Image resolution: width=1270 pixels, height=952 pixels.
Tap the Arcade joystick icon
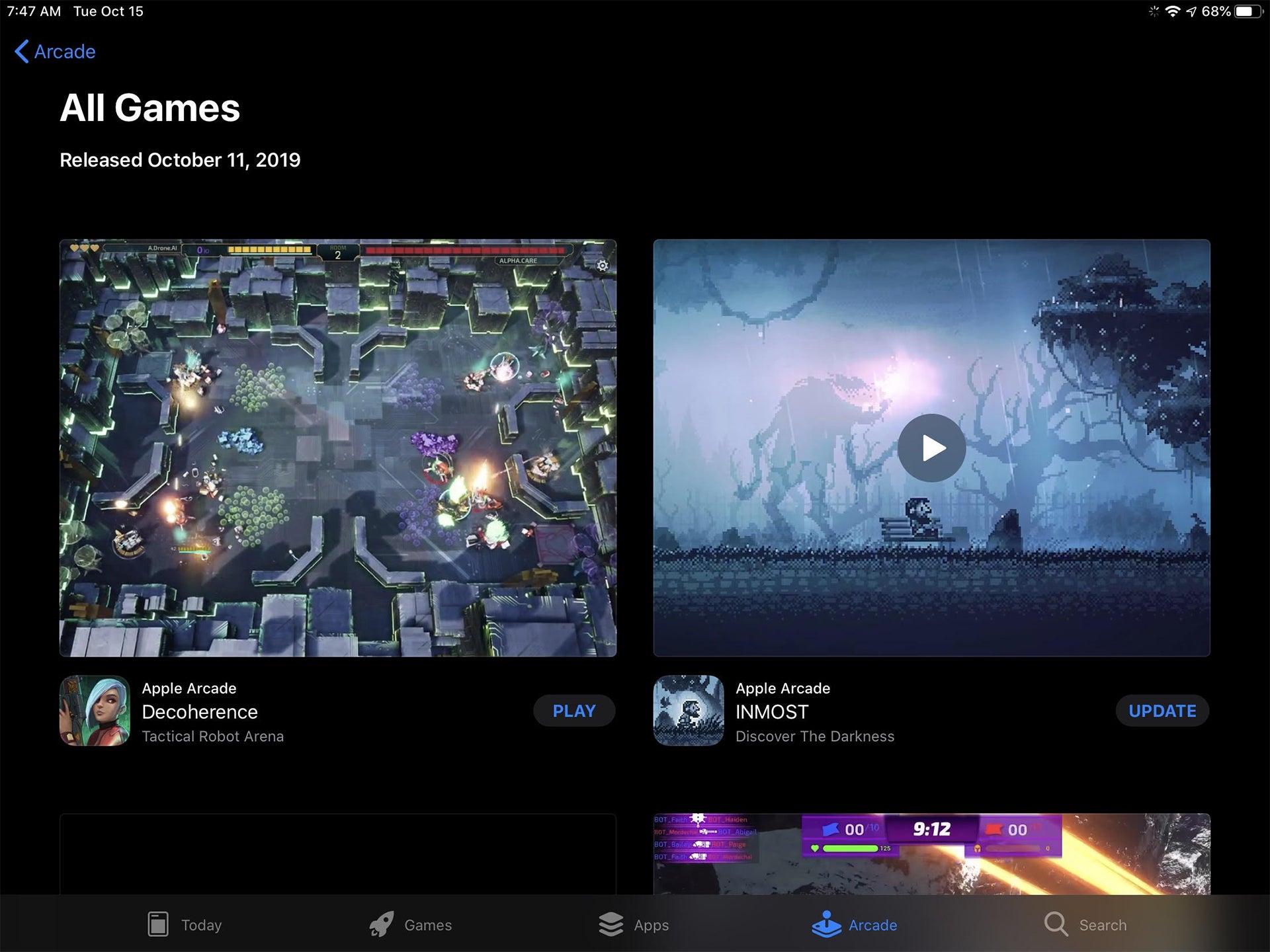pos(826,924)
